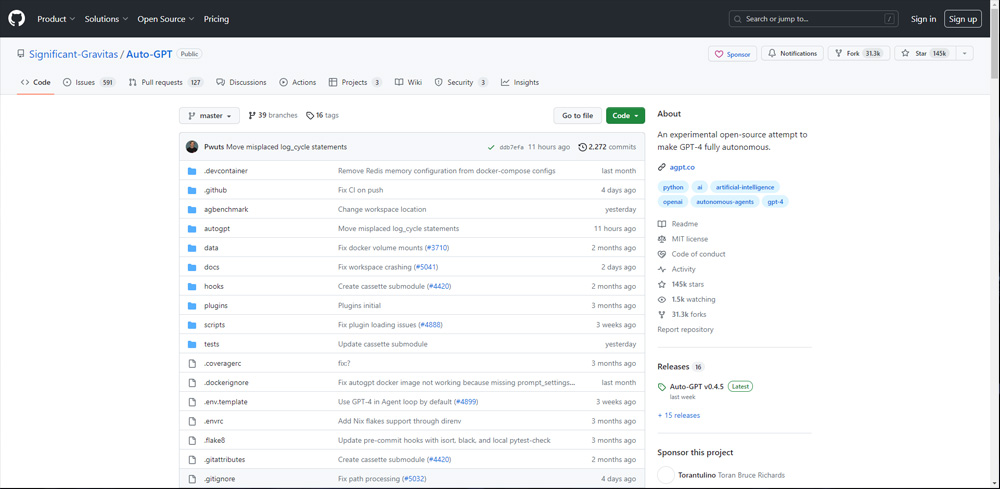1000x489 pixels.
Task: Click the Search or jump to field
Action: (813, 19)
